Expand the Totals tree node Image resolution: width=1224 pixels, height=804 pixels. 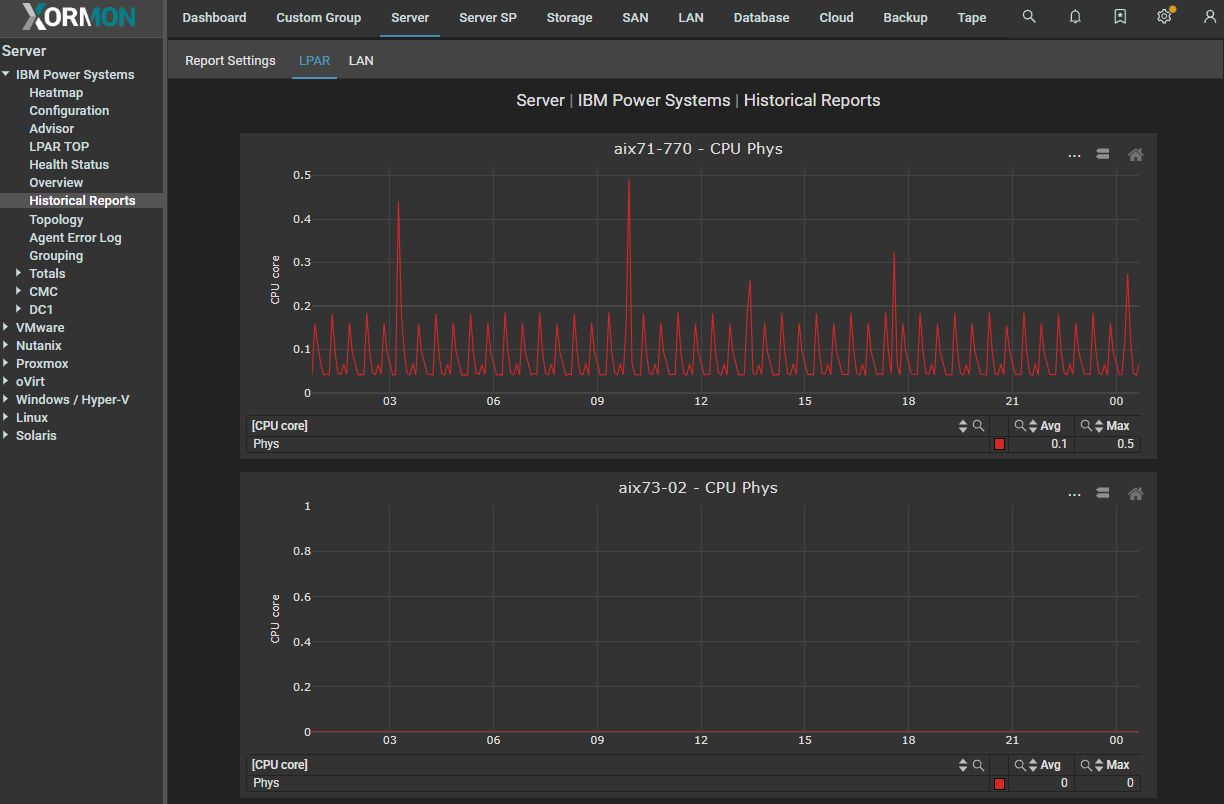pyautogui.click(x=19, y=274)
